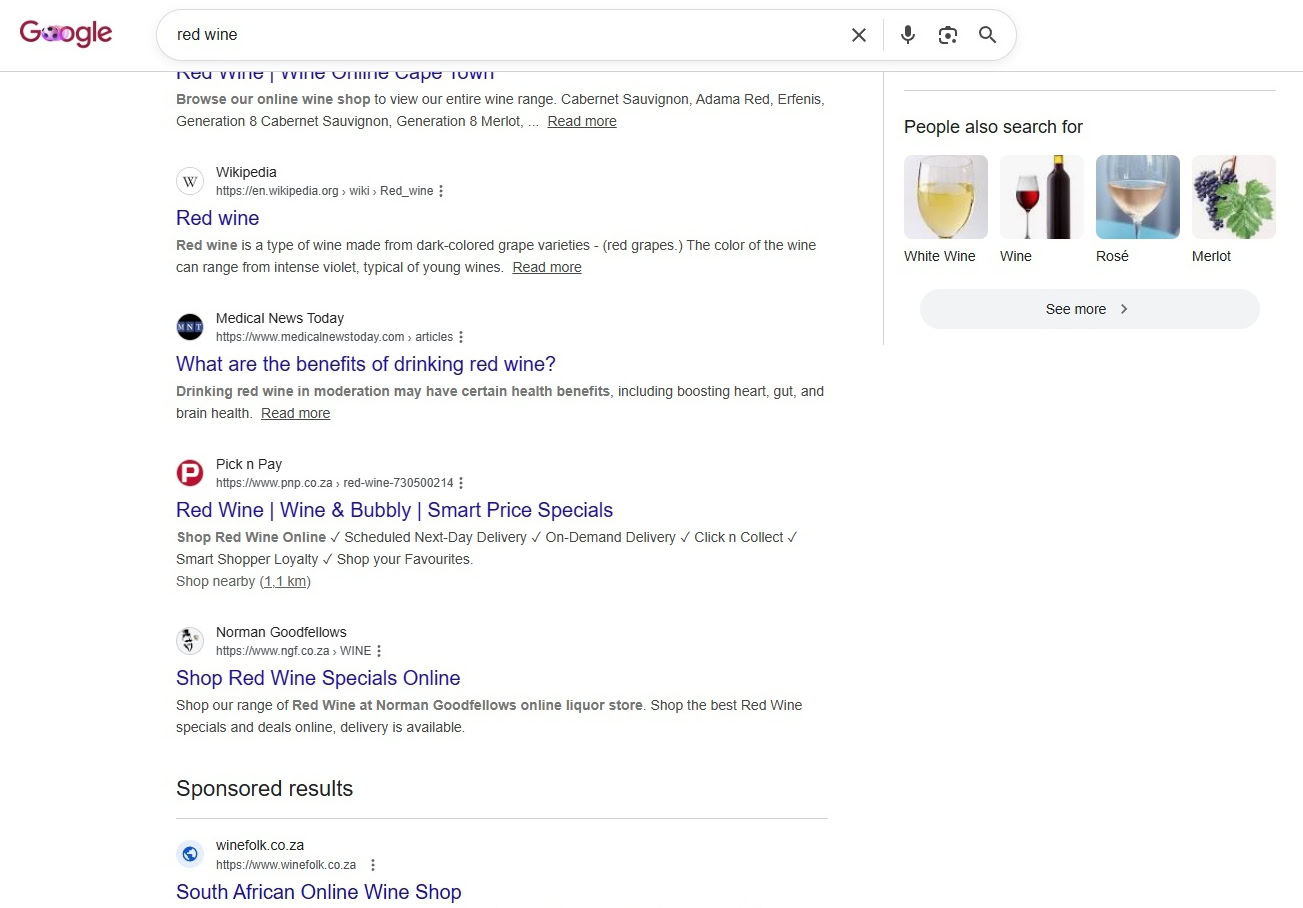Click the Google logo
The width and height of the screenshot is (1303, 908).
click(66, 34)
